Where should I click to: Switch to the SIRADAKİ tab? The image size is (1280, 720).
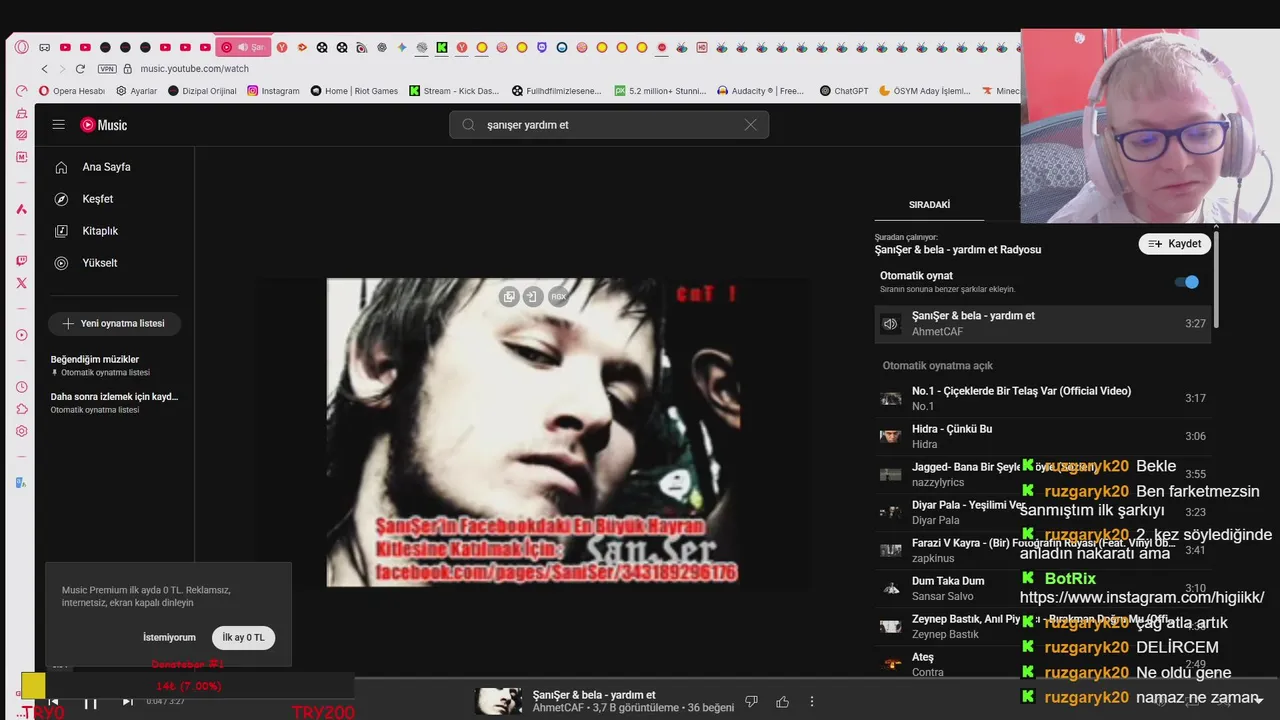click(929, 205)
